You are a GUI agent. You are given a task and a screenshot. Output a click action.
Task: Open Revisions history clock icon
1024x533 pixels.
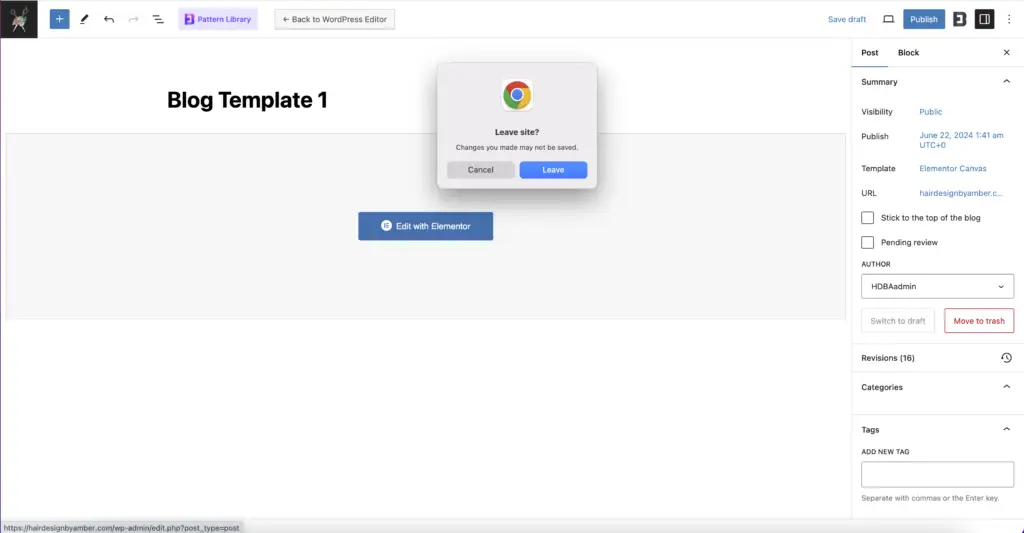click(1006, 358)
